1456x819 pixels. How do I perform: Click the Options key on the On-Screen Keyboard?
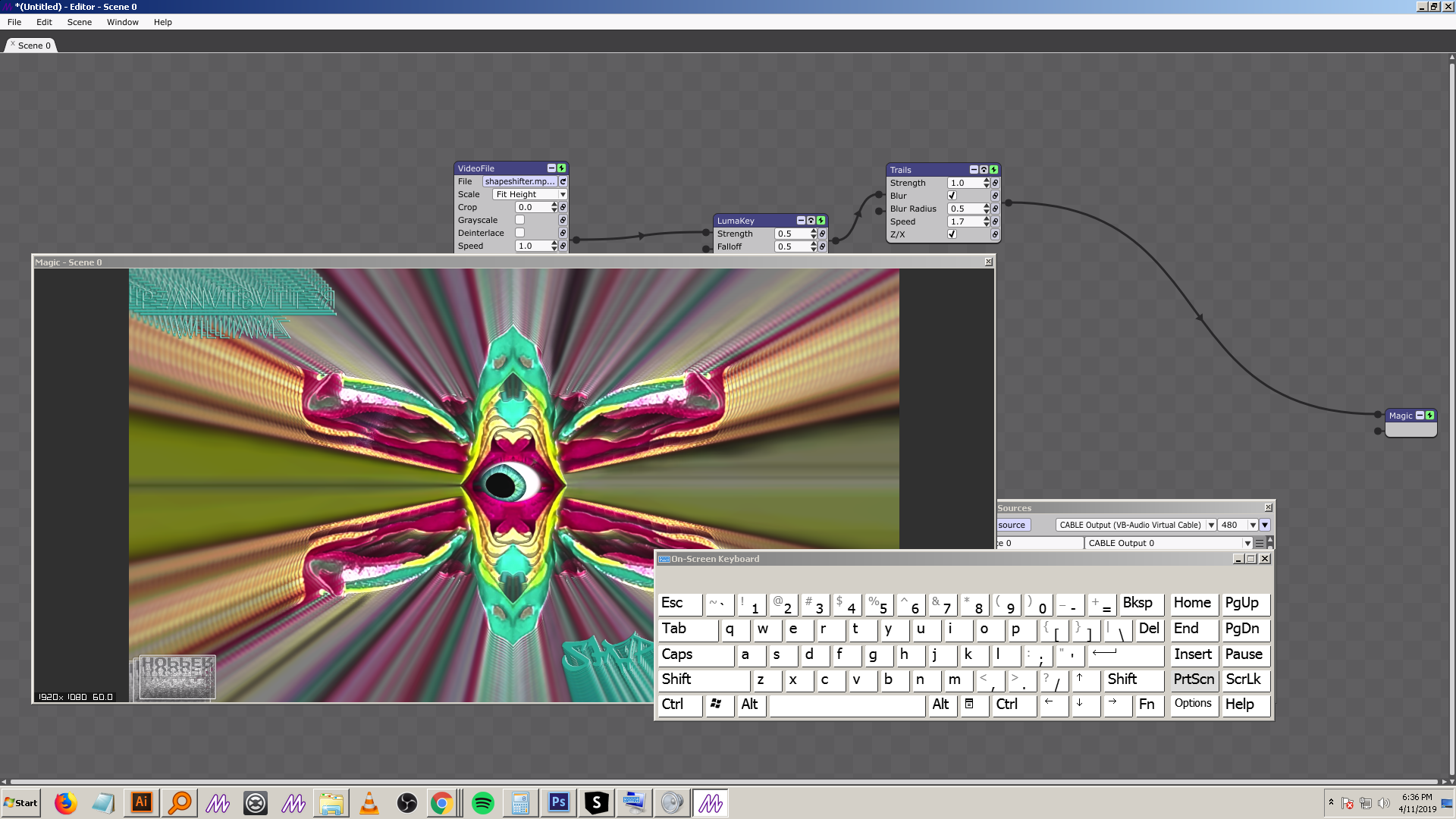pos(1194,704)
